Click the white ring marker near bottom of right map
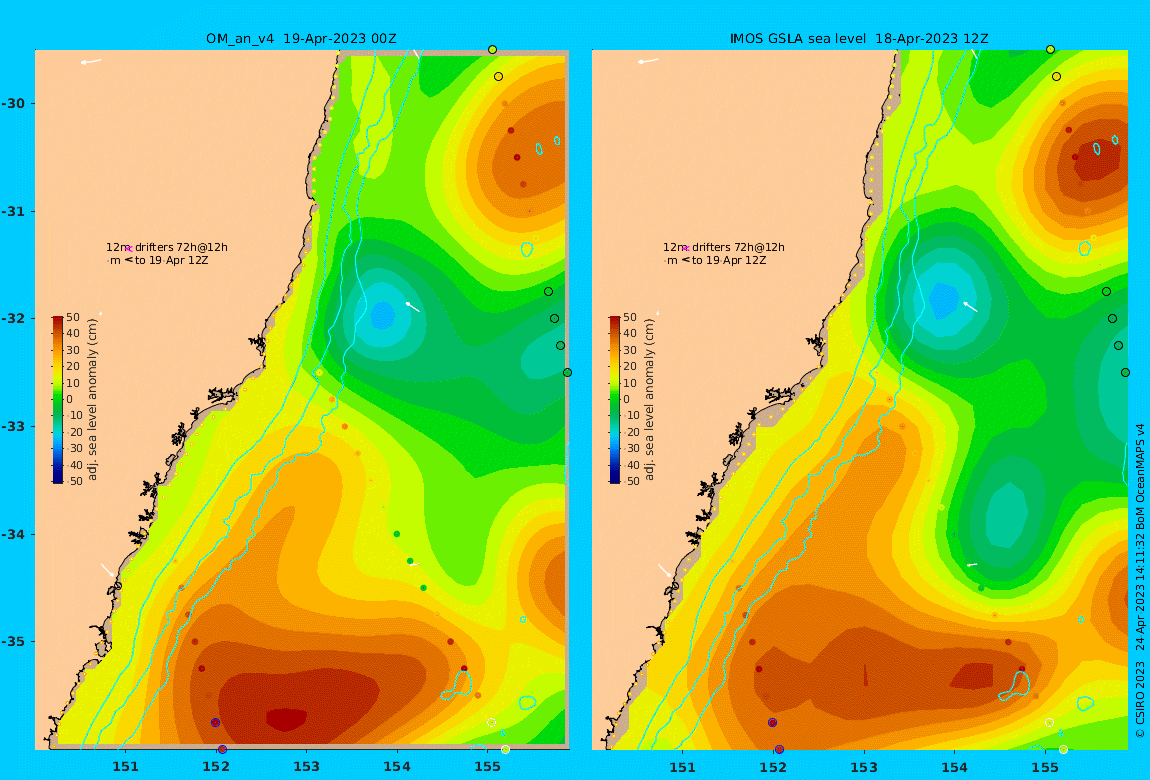This screenshot has width=1150, height=780. [1050, 723]
